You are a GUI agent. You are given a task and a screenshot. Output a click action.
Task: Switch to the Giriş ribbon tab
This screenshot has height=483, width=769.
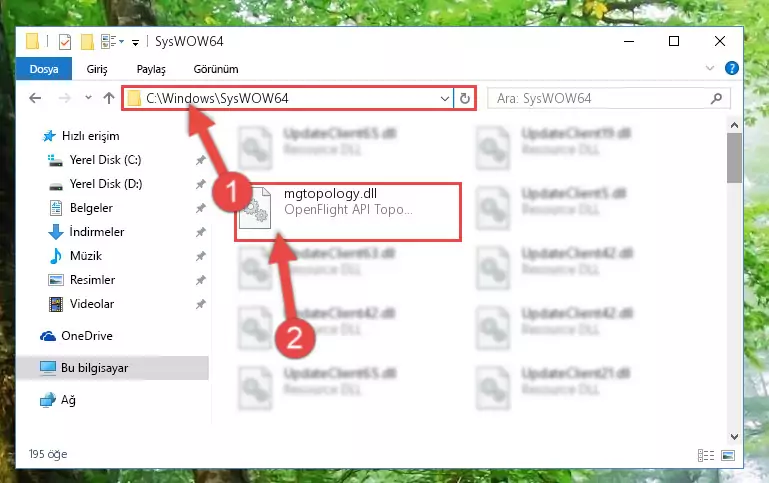[x=97, y=69]
